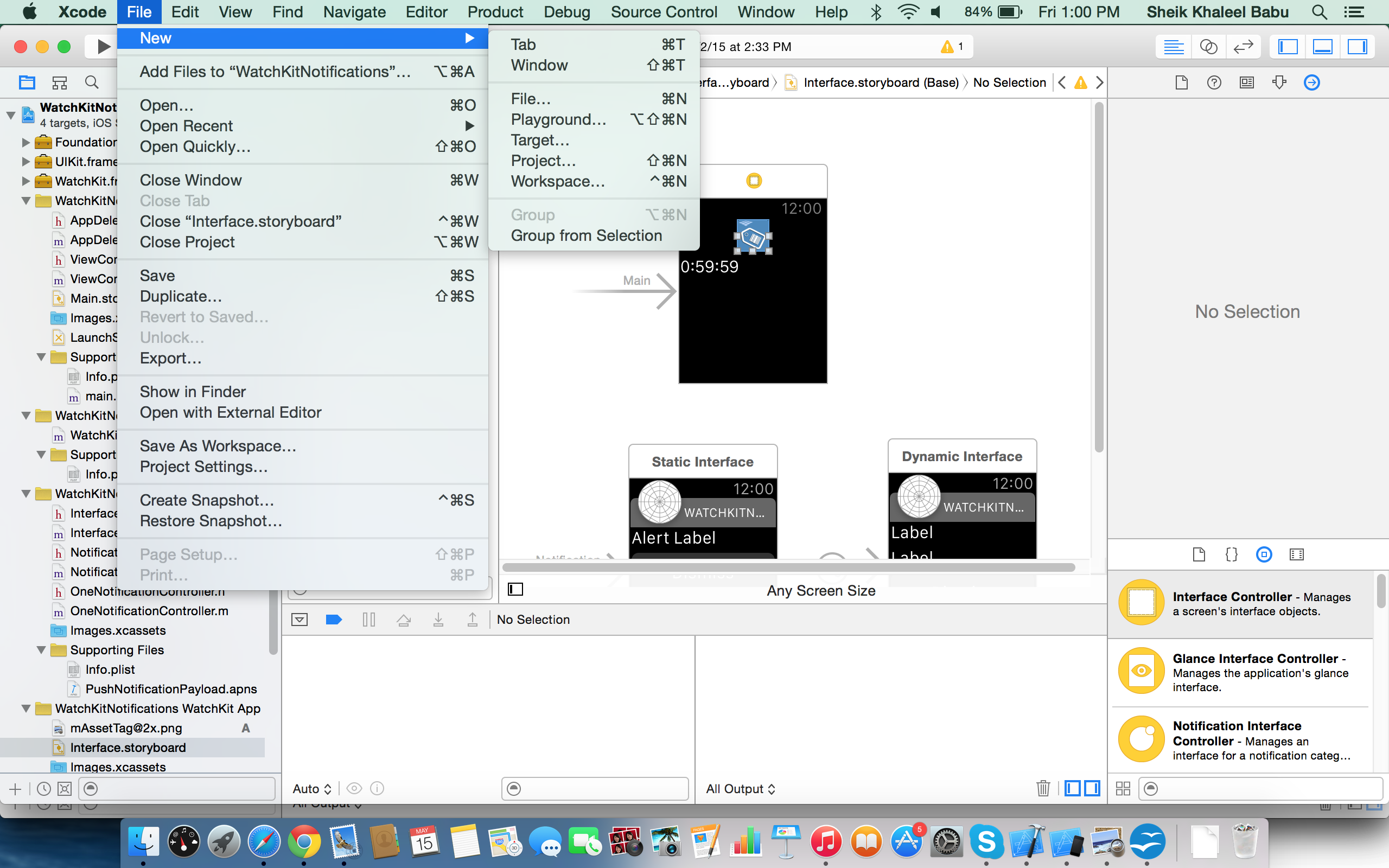Image resolution: width=1389 pixels, height=868 pixels.
Task: Open the Find navigator magnifier icon
Action: tap(92, 82)
